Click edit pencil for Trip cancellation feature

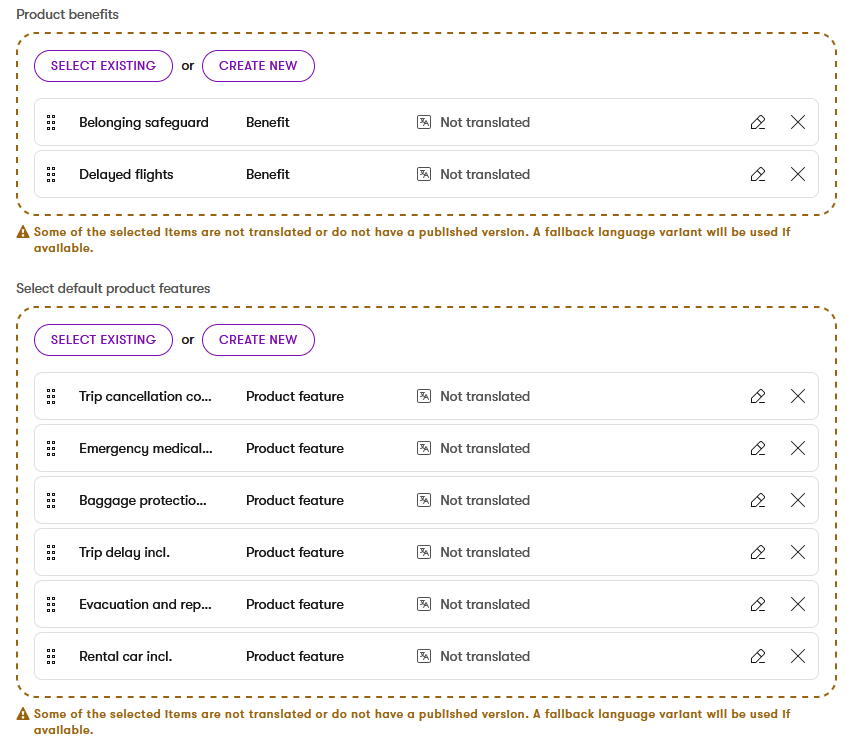point(758,396)
